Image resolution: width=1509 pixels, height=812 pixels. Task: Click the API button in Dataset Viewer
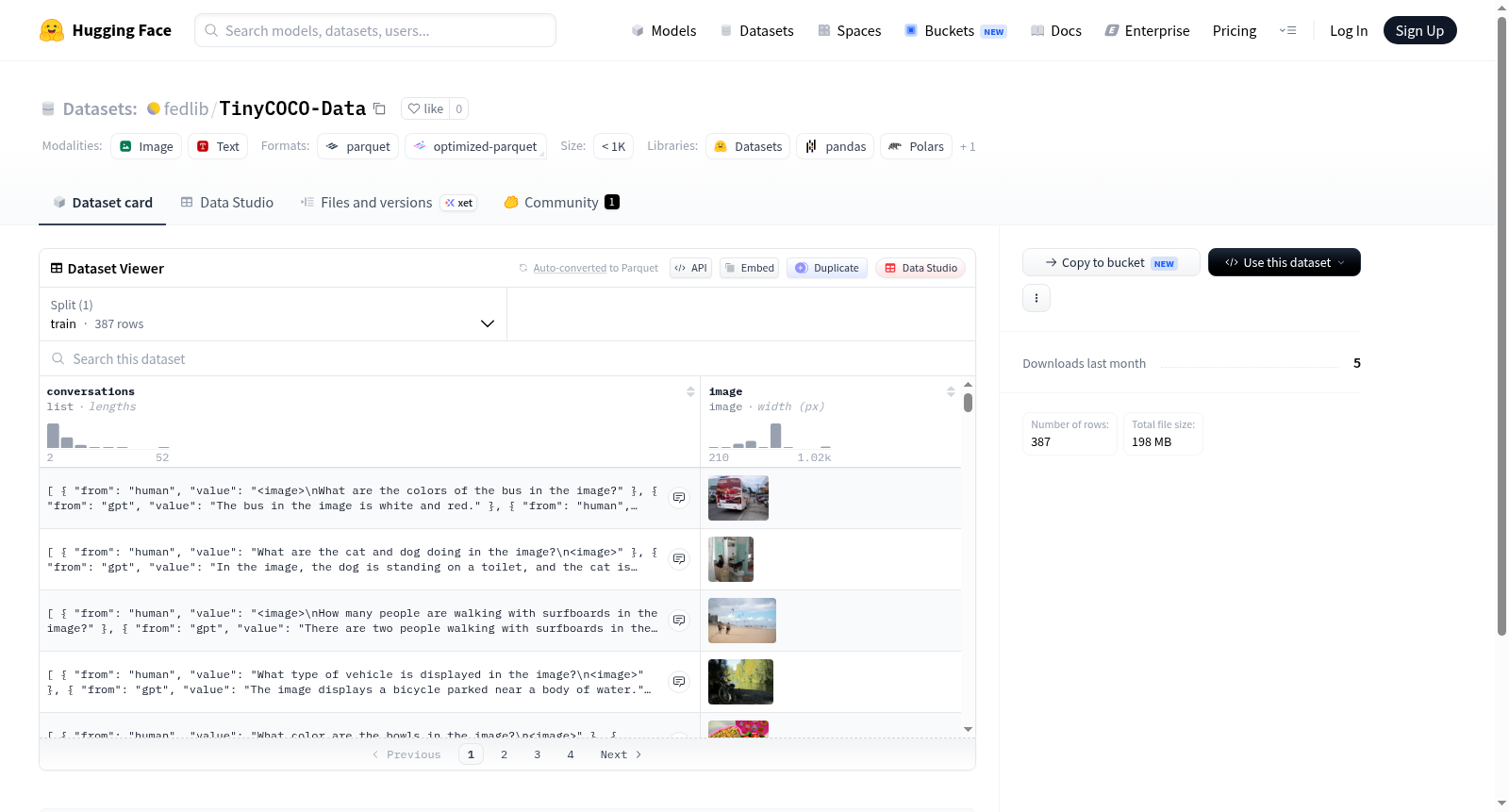coord(690,268)
